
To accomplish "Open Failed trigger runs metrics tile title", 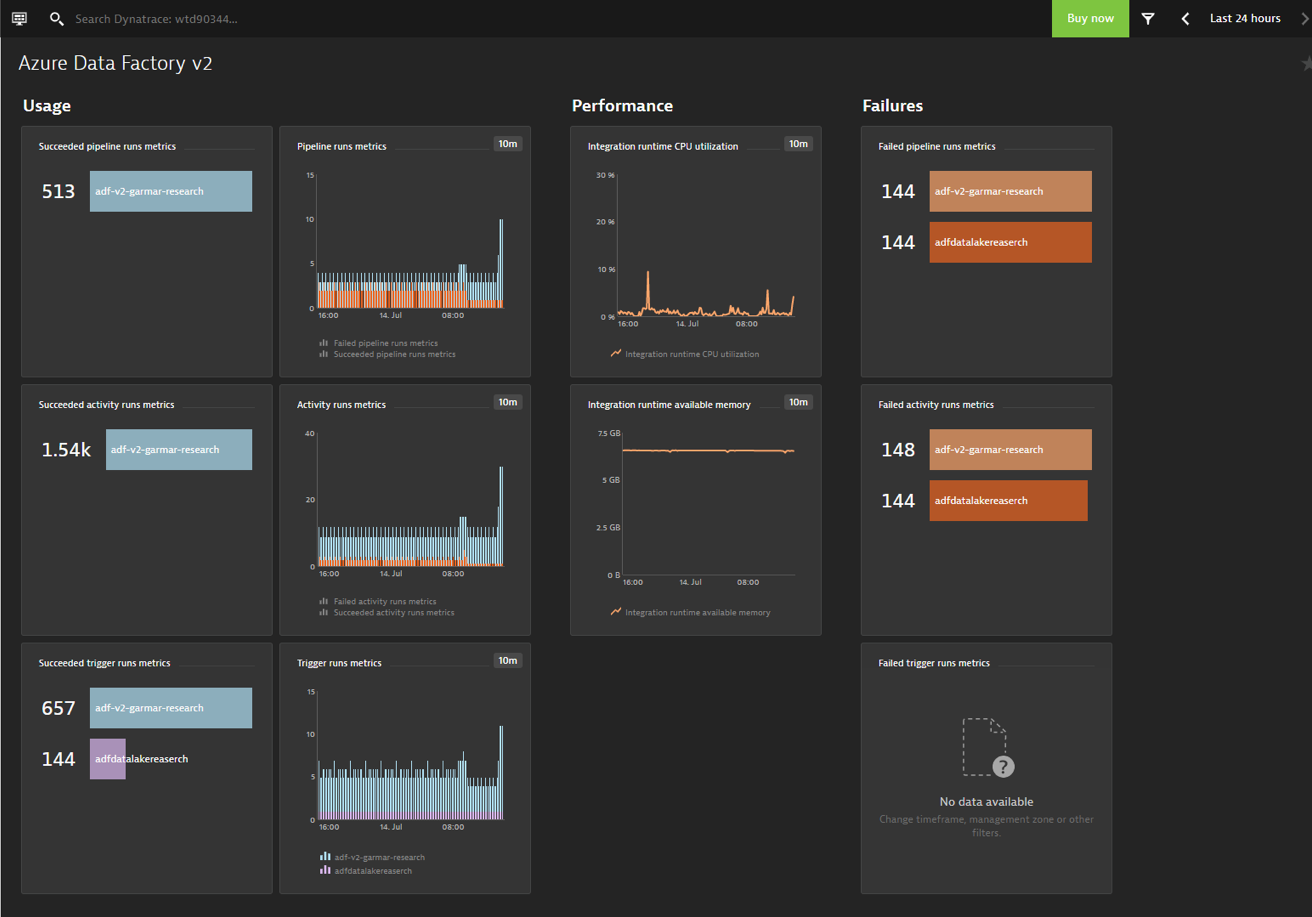I will 934,663.
